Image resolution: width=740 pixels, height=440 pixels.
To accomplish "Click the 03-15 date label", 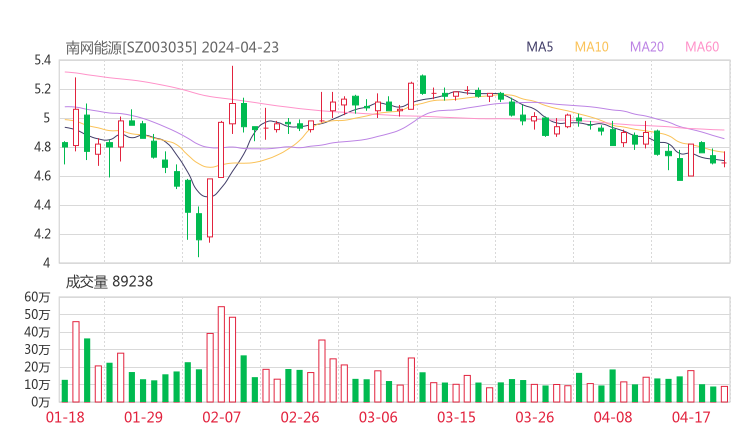I will pyautogui.click(x=456, y=417).
